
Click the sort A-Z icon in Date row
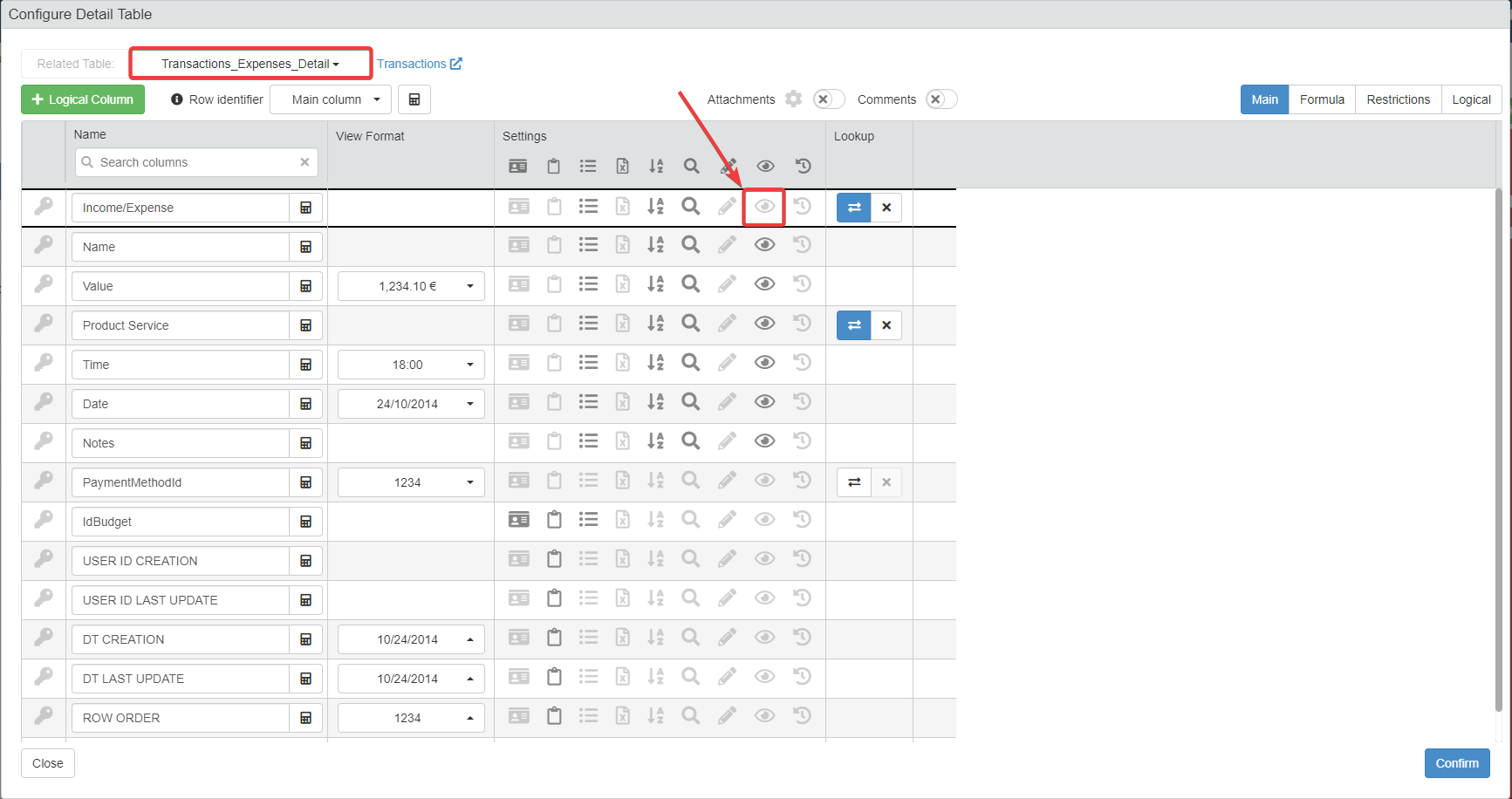[655, 402]
